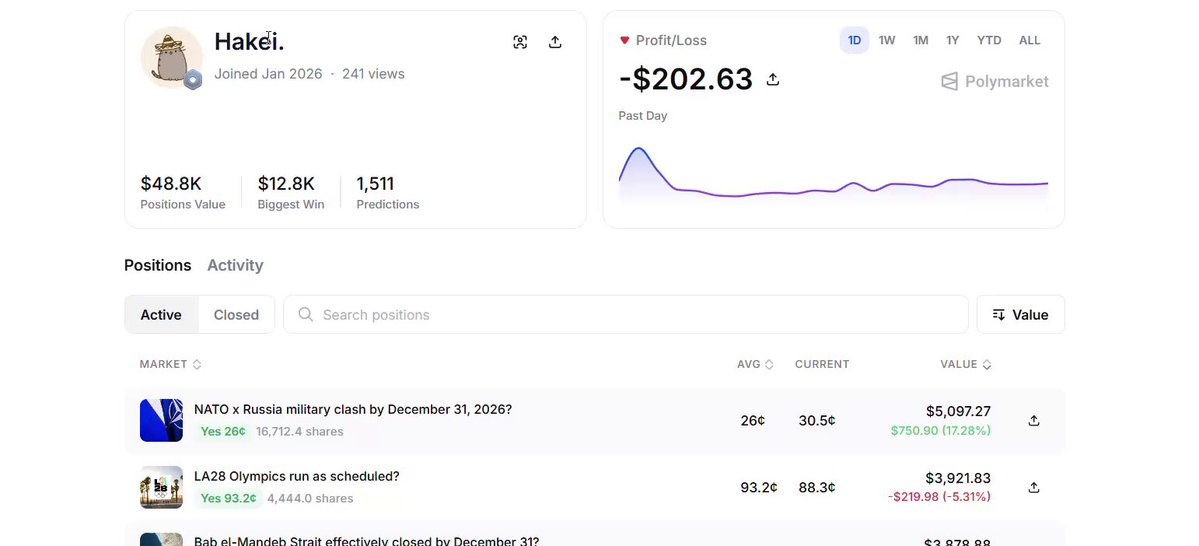Click the Hakei cat avatar
This screenshot has width=1199, height=546.
click(x=171, y=57)
